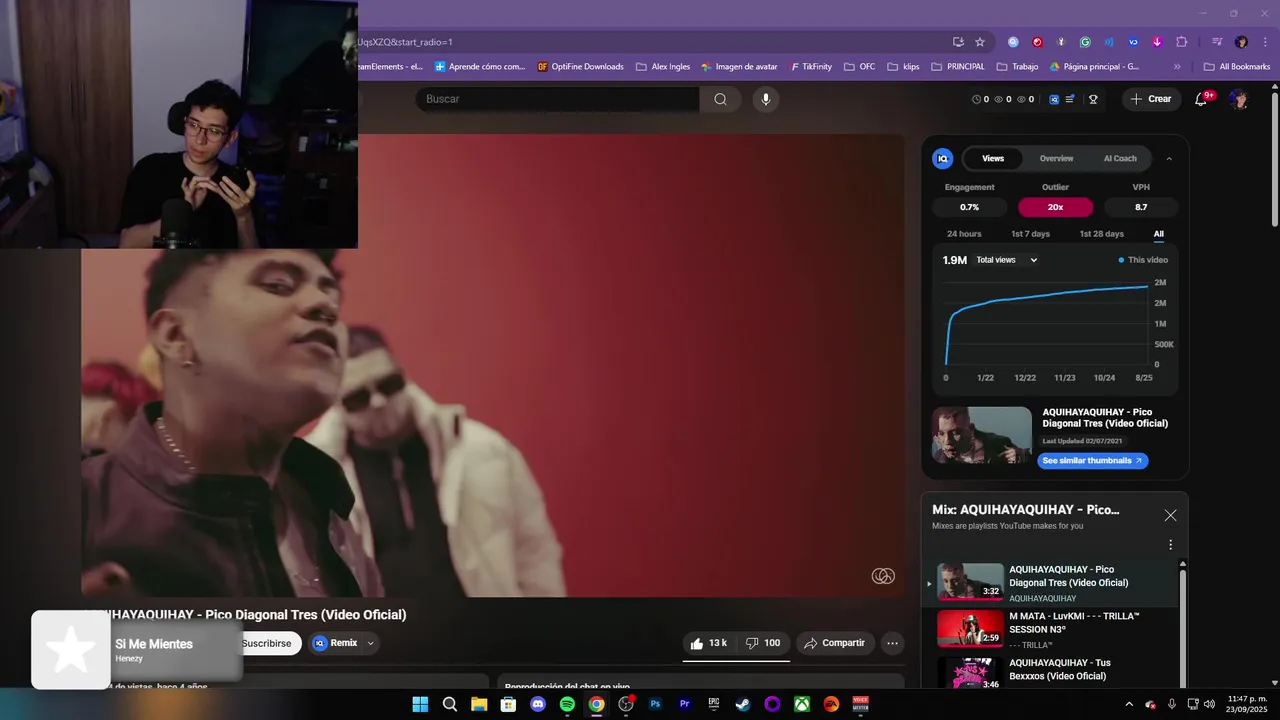Click the browser address bar URL
The width and height of the screenshot is (1280, 720).
click(x=650, y=42)
